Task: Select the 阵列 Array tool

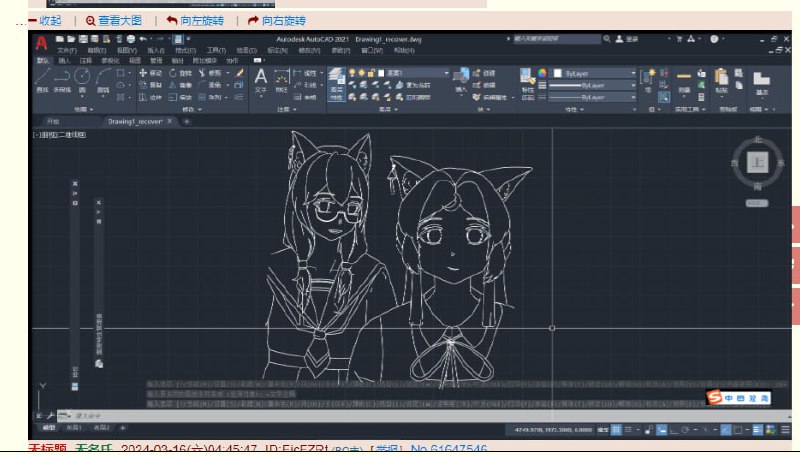Action: click(210, 97)
